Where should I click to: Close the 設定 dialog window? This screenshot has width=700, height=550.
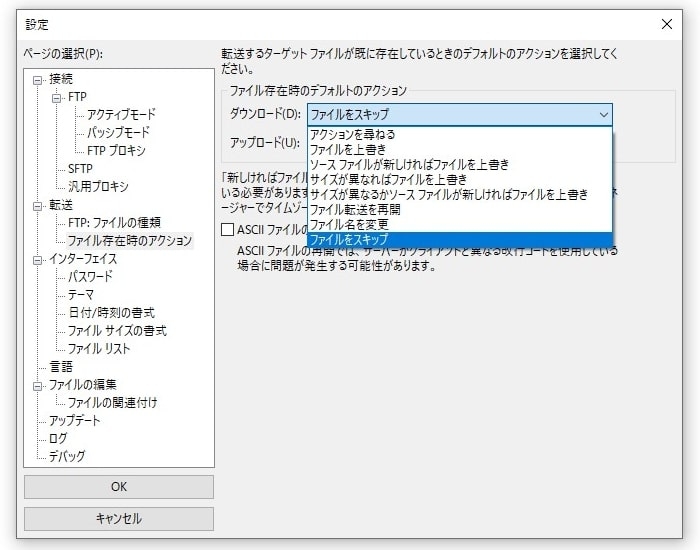667,23
